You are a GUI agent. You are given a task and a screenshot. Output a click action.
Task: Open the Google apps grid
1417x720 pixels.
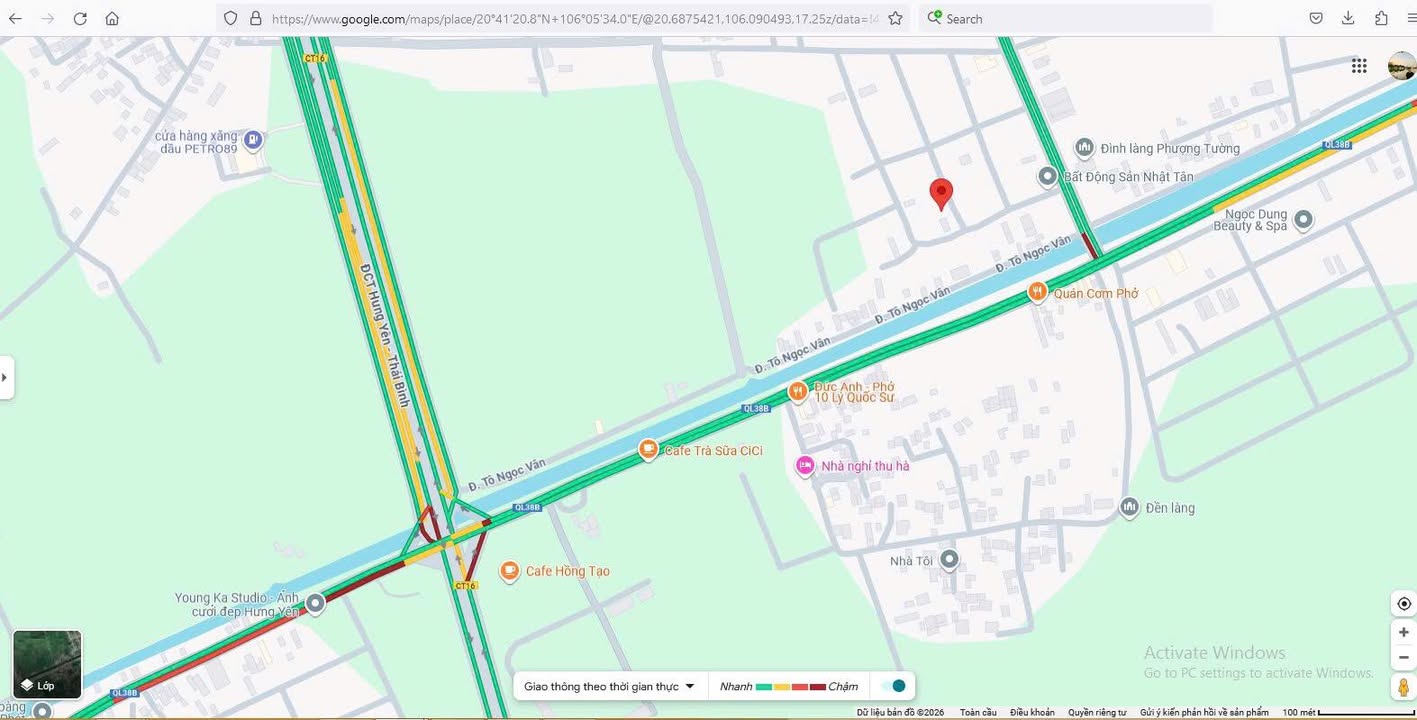coord(1359,66)
